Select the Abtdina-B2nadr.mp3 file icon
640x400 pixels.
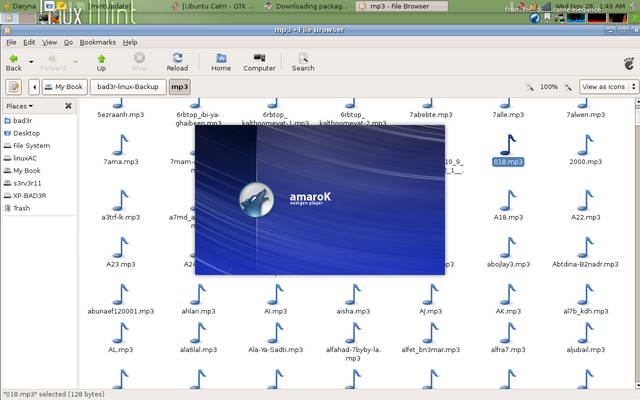[x=585, y=248]
